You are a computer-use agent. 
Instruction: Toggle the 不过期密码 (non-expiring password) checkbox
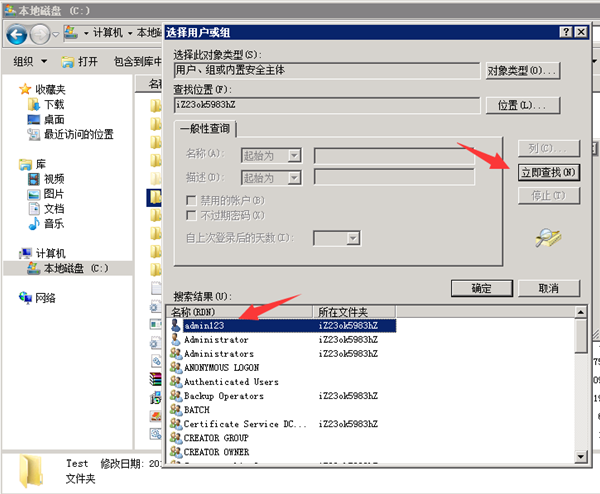click(192, 215)
